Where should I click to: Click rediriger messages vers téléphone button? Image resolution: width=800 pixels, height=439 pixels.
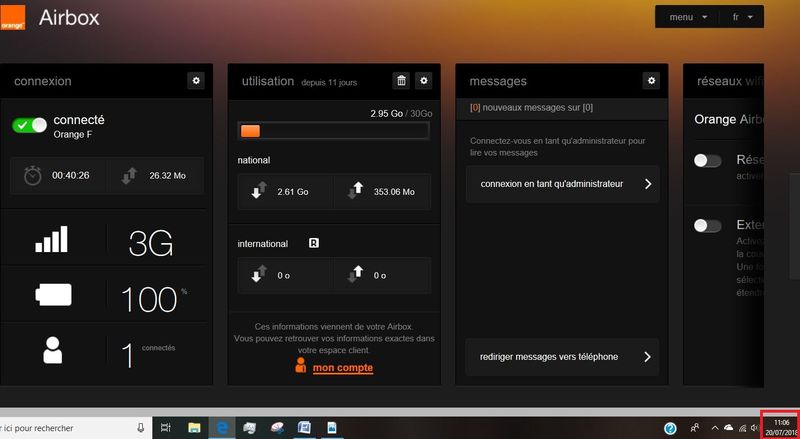tap(563, 357)
